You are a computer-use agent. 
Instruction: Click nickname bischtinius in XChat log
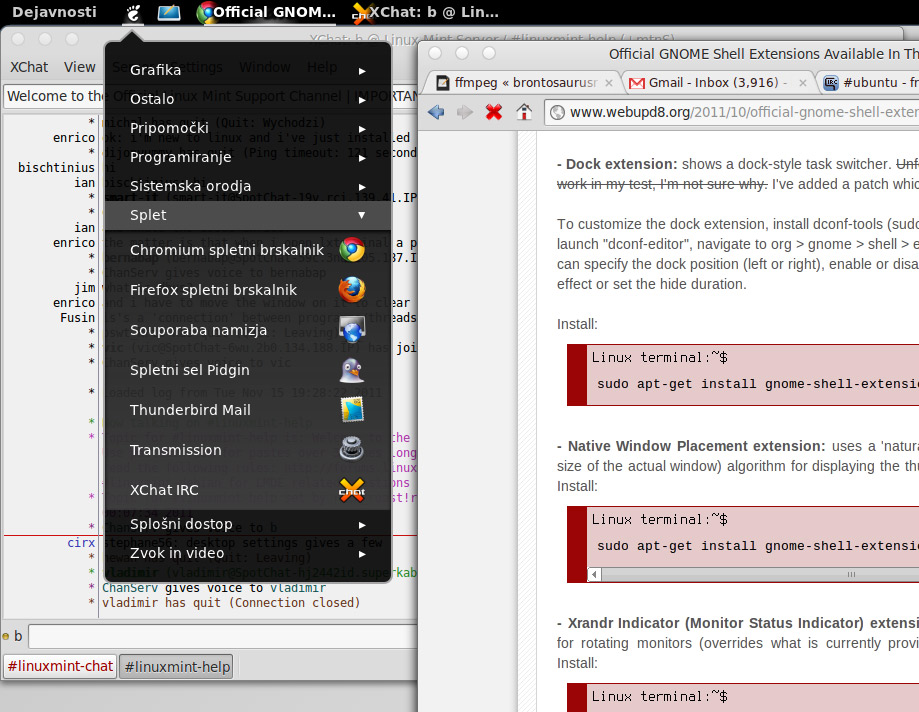point(56,168)
